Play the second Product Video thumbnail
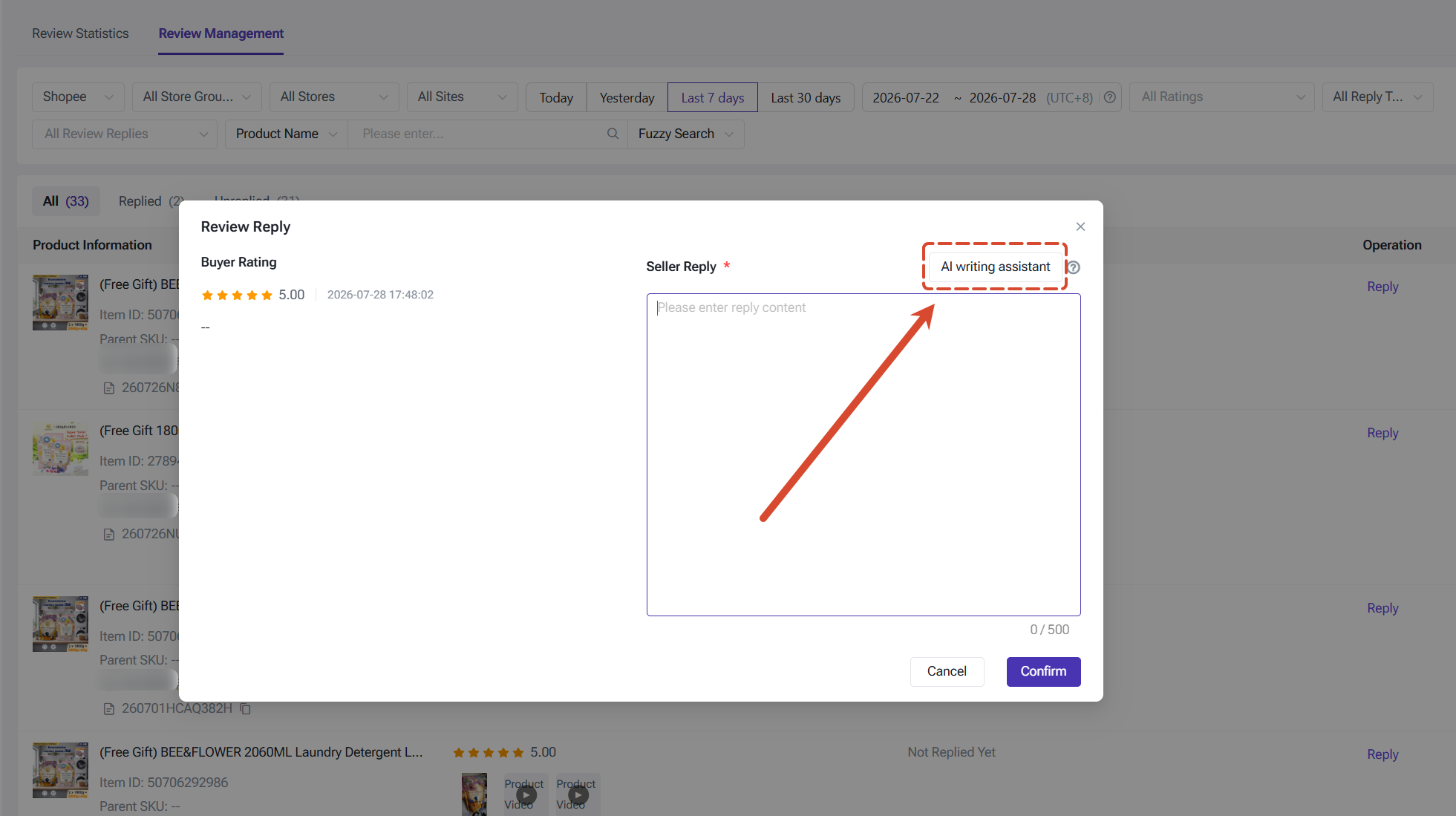The width and height of the screenshot is (1456, 816). (578, 794)
